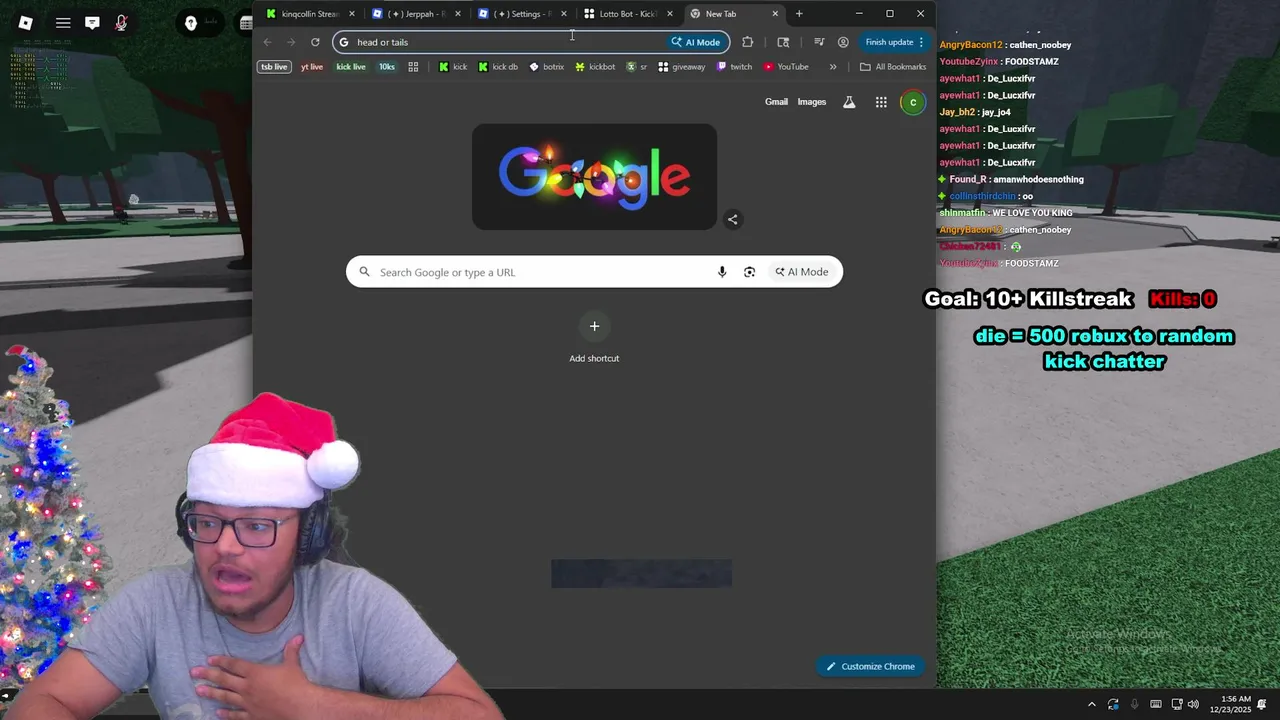Open the Chrome profile icon
The image size is (1280, 720).
coord(843,42)
